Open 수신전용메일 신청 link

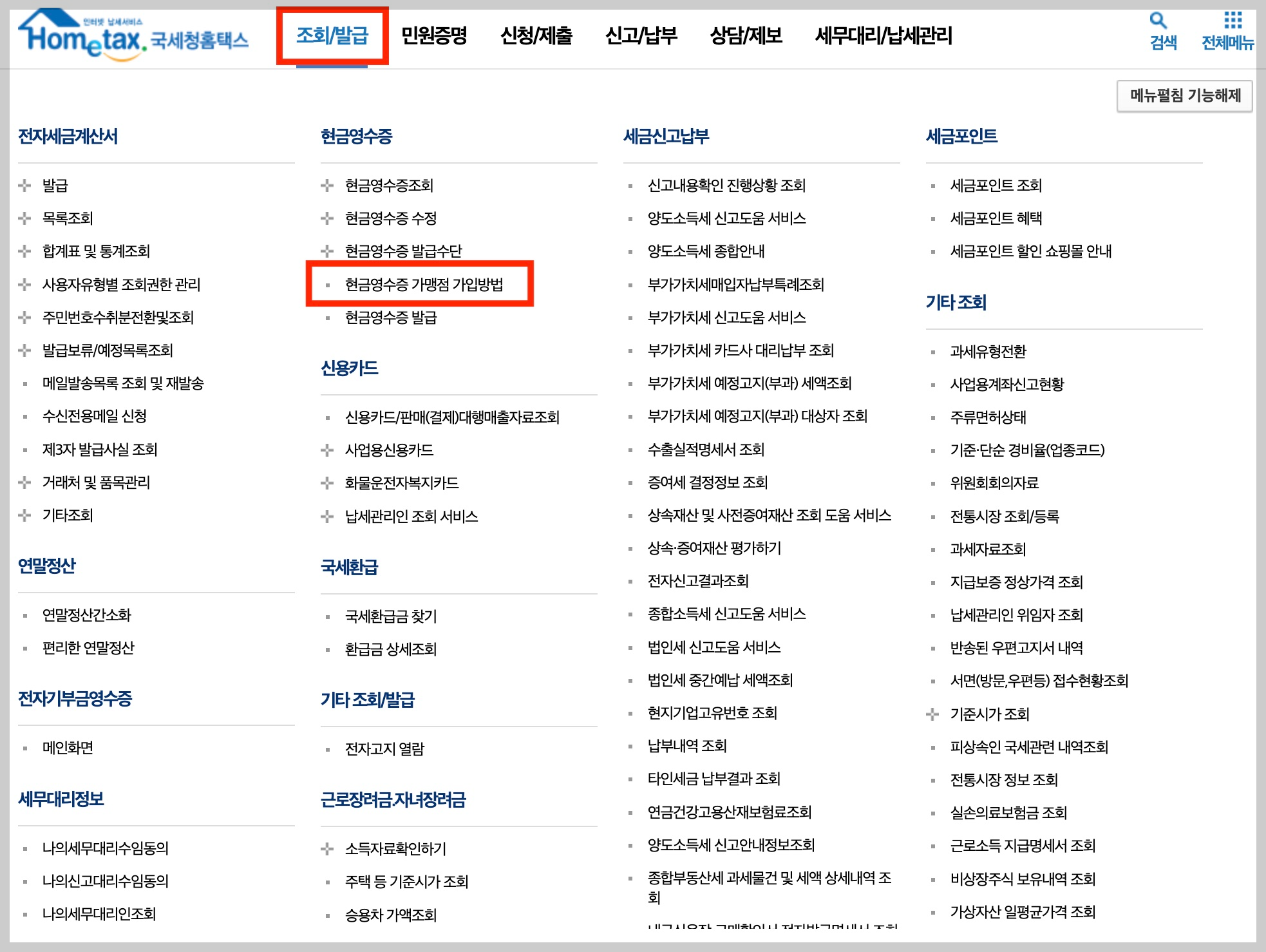point(95,416)
